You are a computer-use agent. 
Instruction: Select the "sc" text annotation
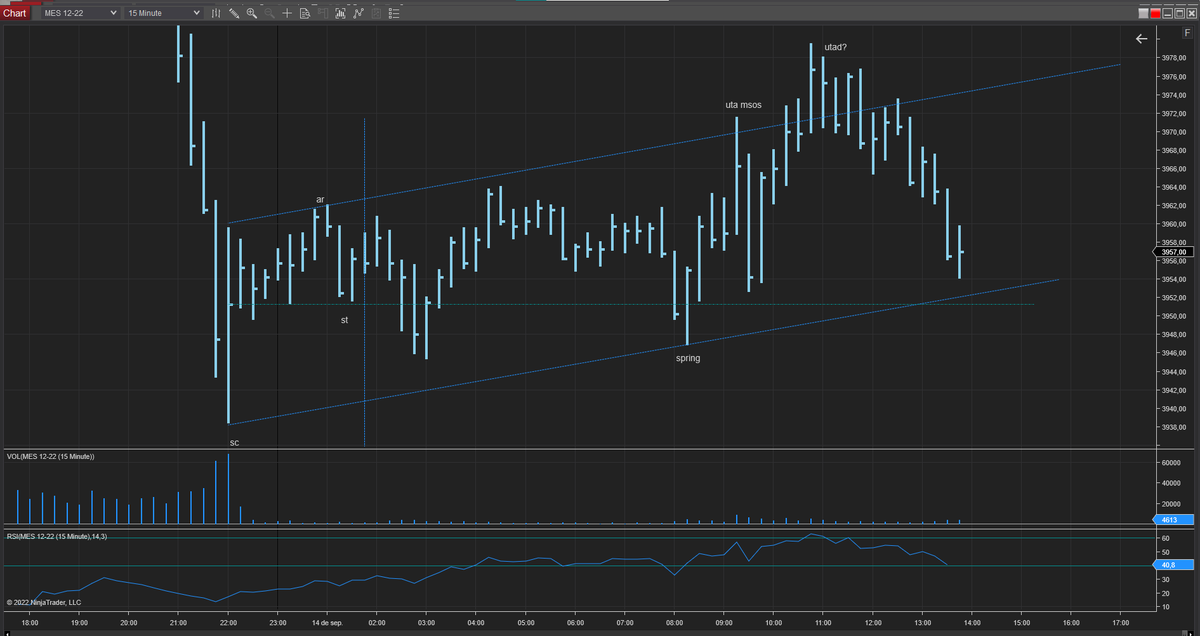[234, 441]
